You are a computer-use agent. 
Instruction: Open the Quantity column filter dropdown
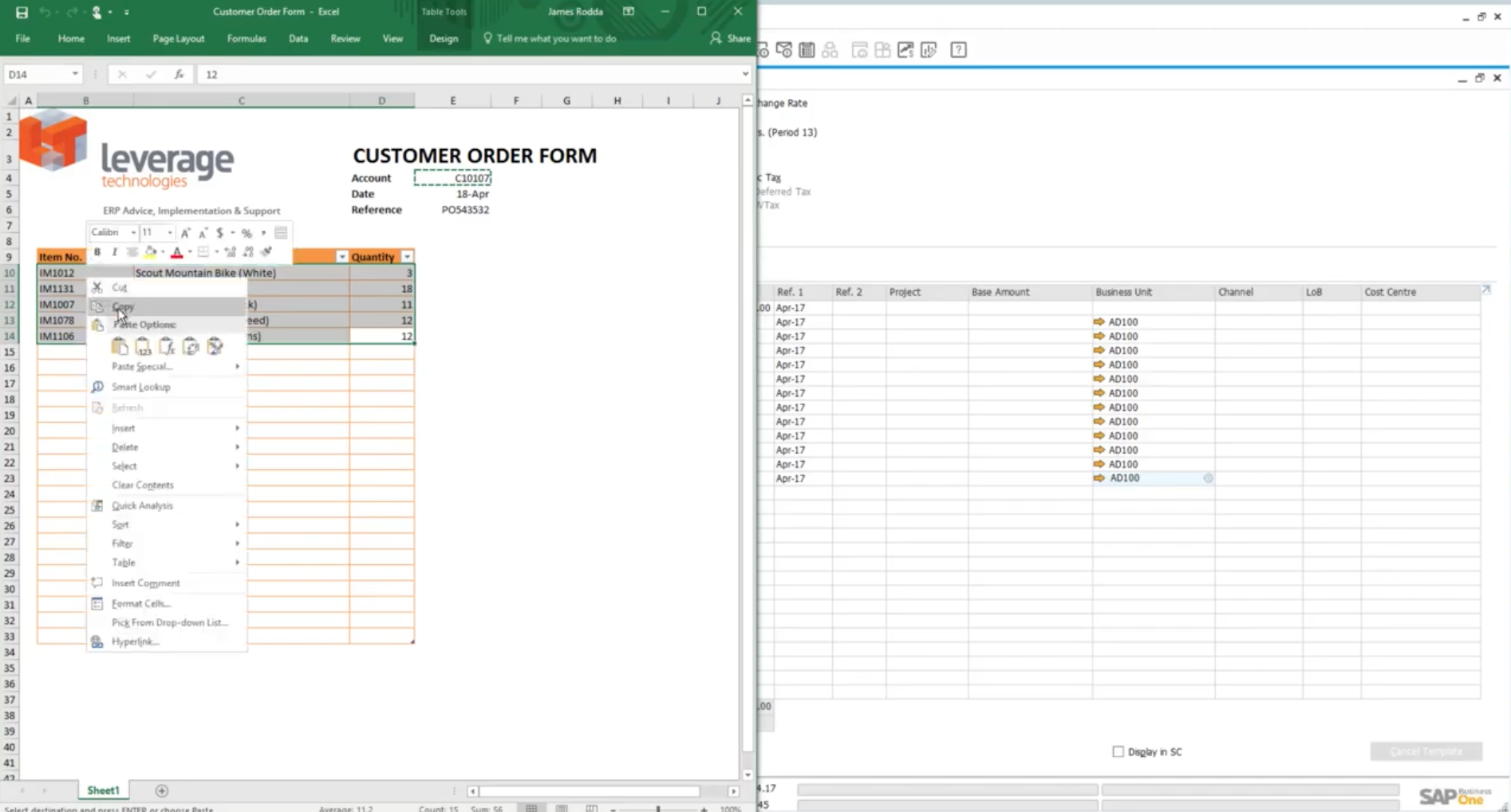point(407,257)
